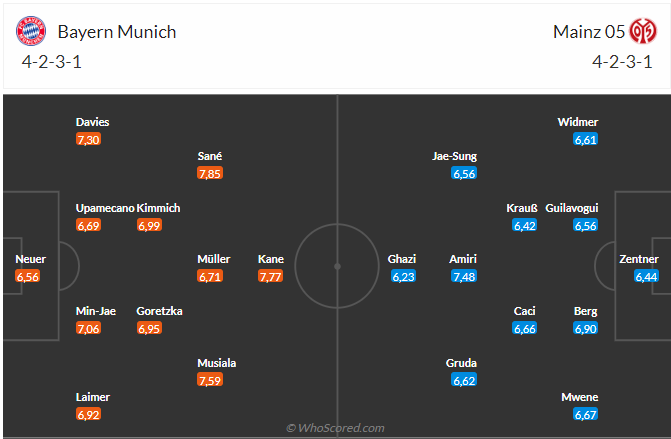The width and height of the screenshot is (671, 439).
Task: Click Kane's 7,77 rating badge
Action: point(270,276)
